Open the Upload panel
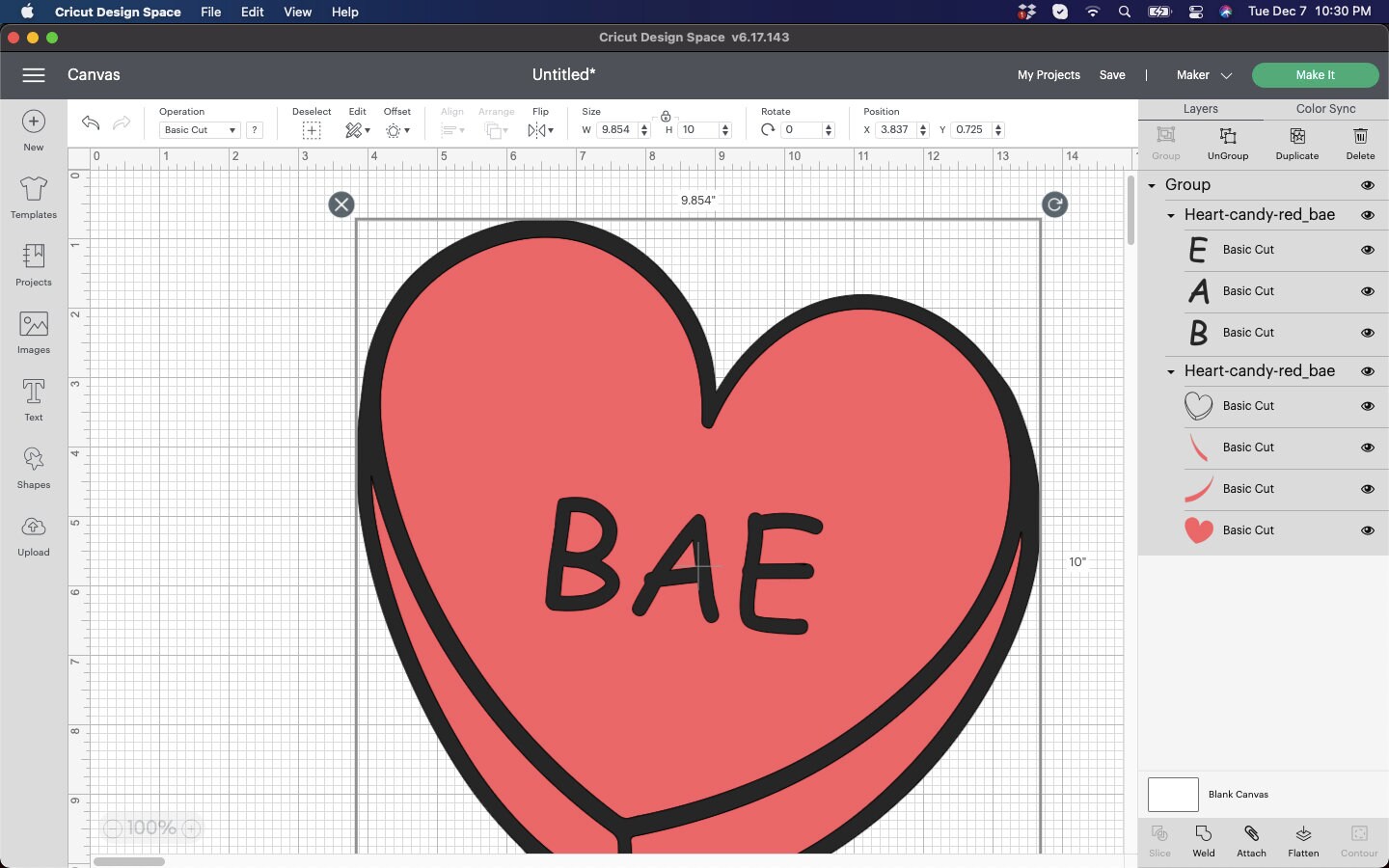1389x868 pixels. pos(33,536)
